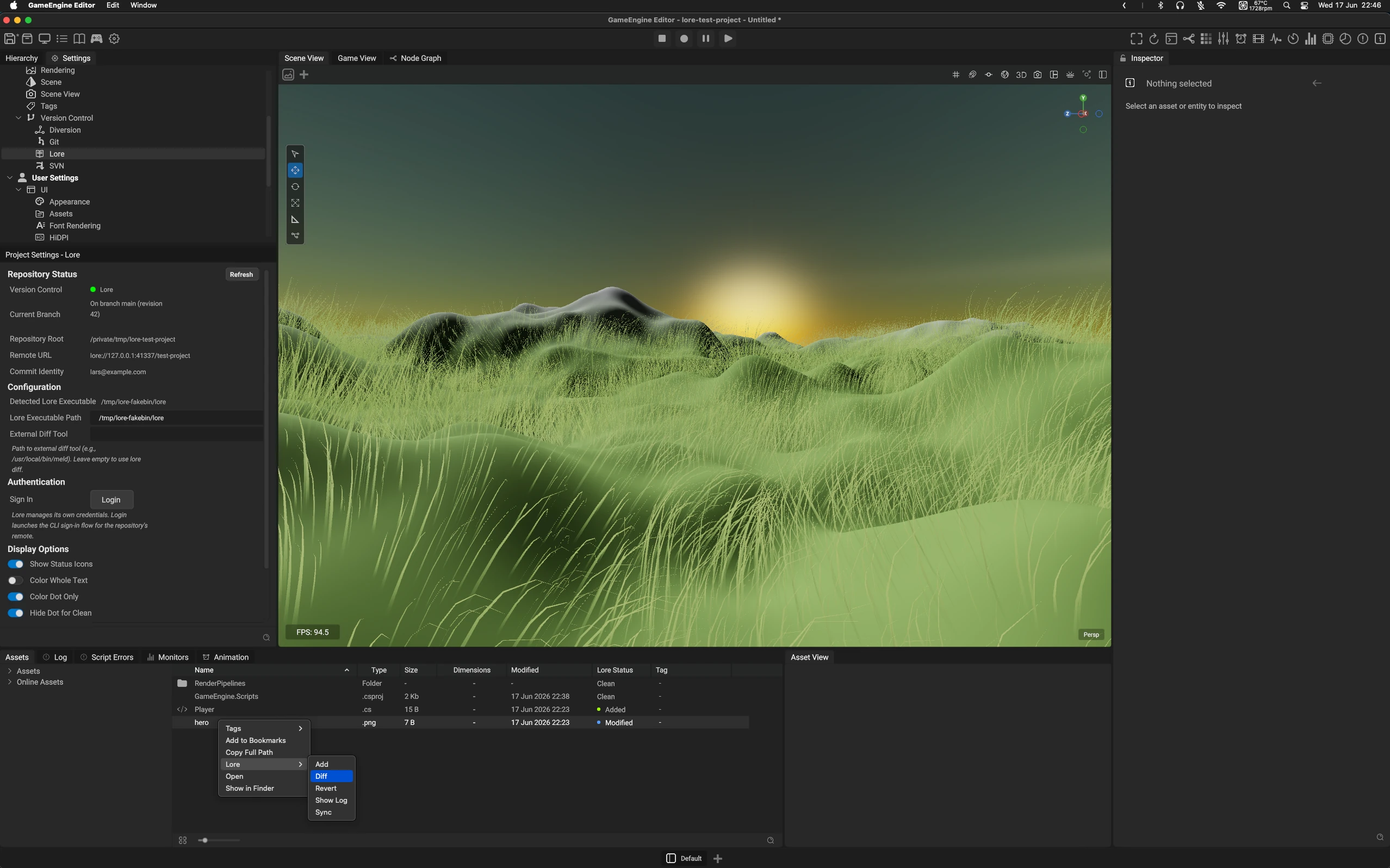Toggle Show Status Icons switch
1390x868 pixels.
(x=16, y=565)
